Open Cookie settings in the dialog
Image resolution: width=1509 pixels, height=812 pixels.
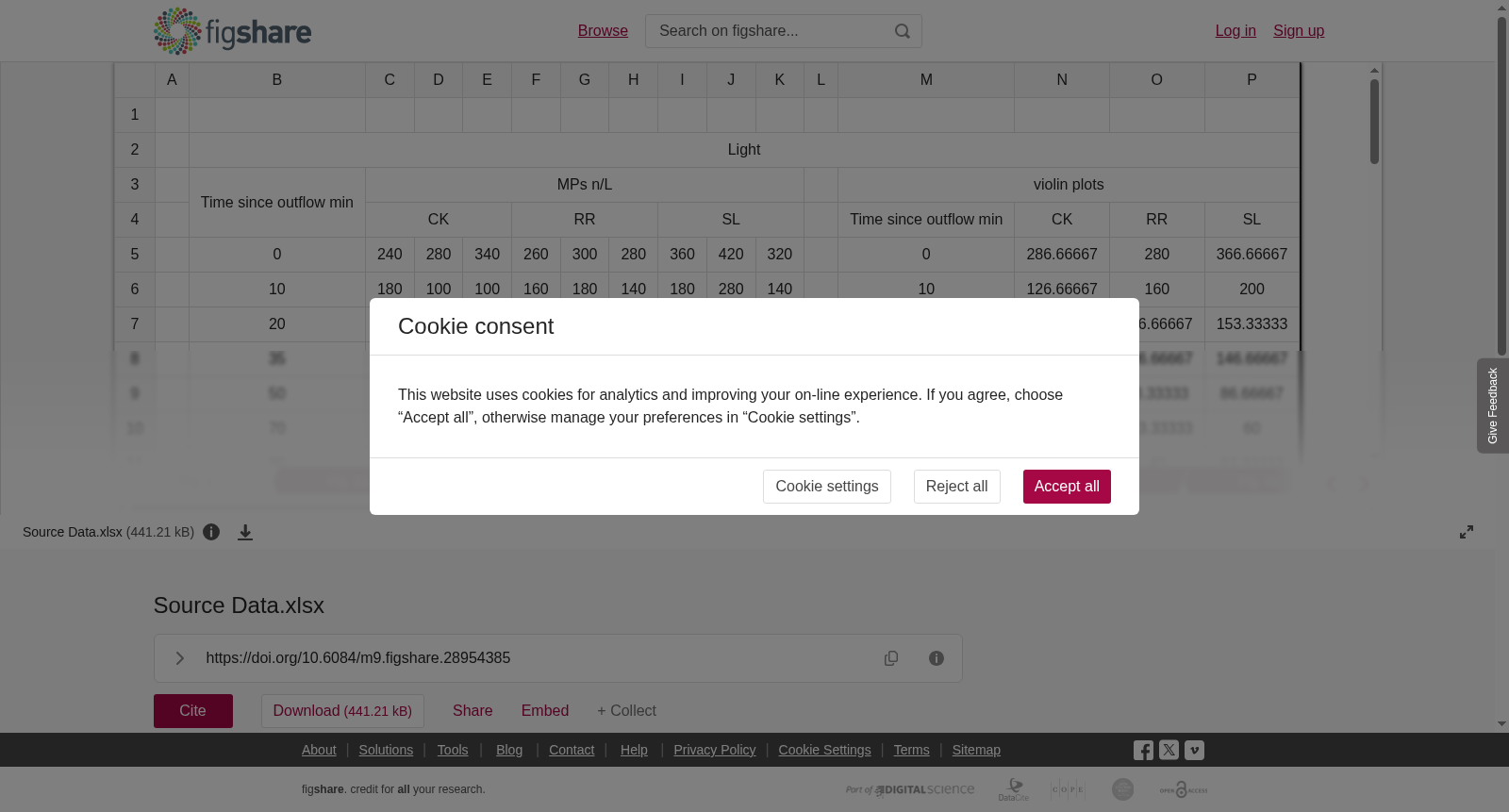point(827,487)
